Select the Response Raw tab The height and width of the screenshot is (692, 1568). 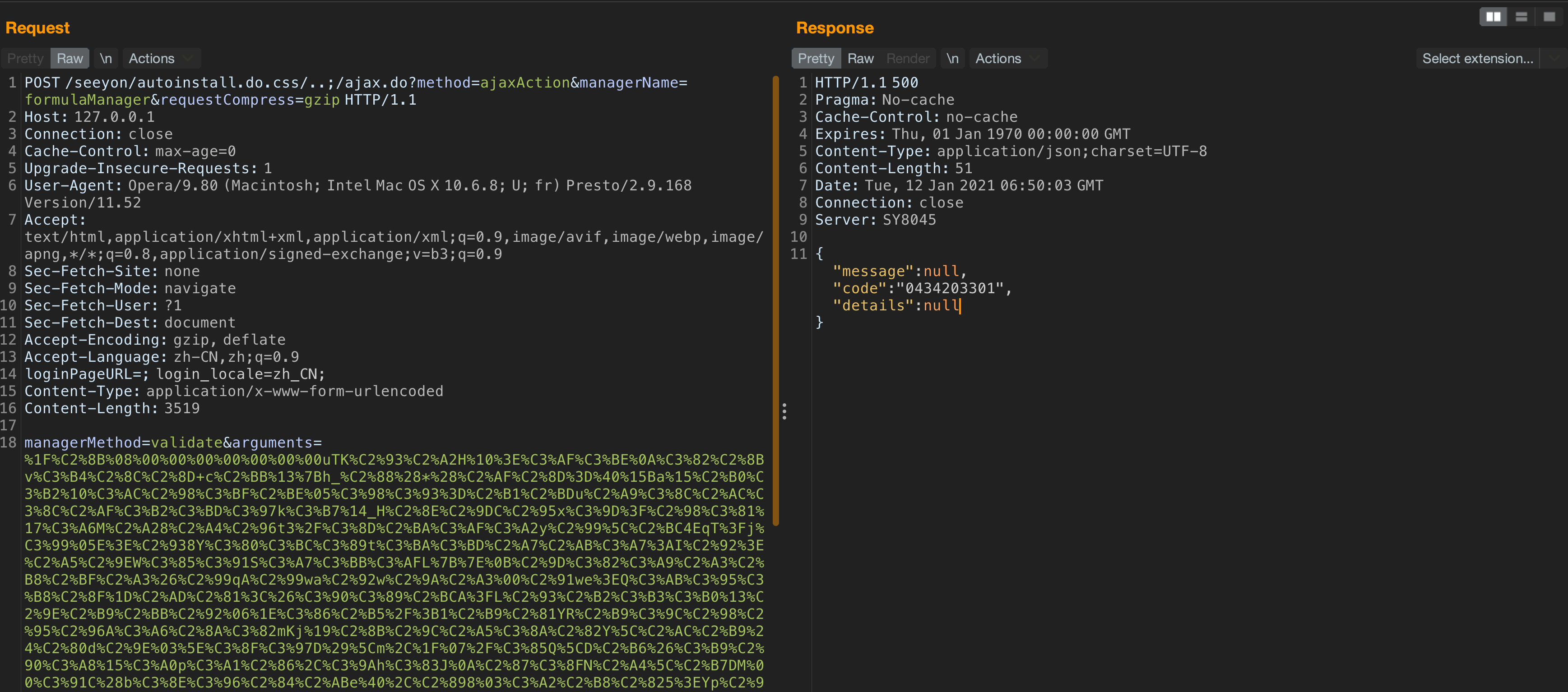click(860, 59)
